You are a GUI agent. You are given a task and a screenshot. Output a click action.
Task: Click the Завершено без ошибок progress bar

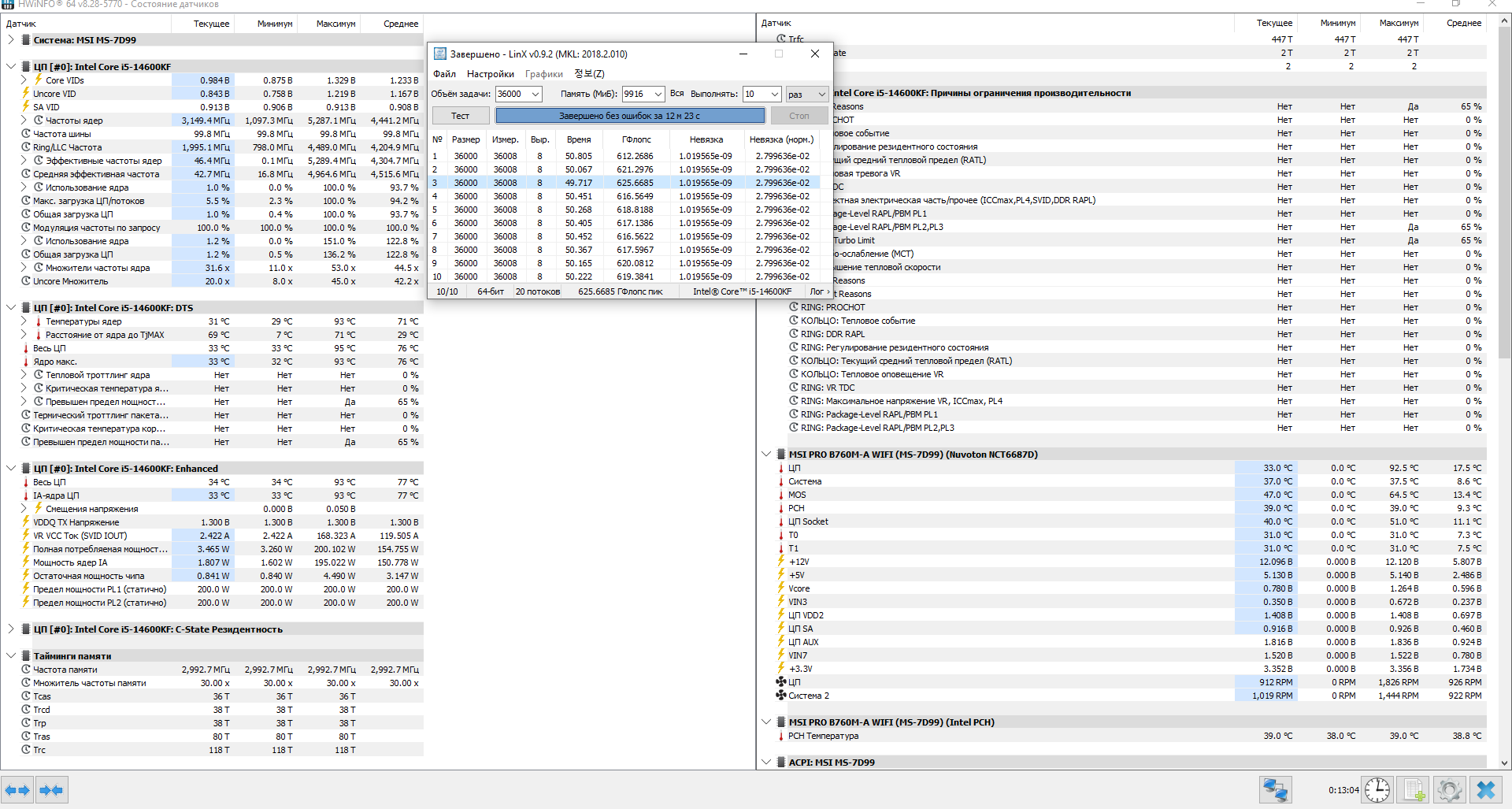pos(630,116)
